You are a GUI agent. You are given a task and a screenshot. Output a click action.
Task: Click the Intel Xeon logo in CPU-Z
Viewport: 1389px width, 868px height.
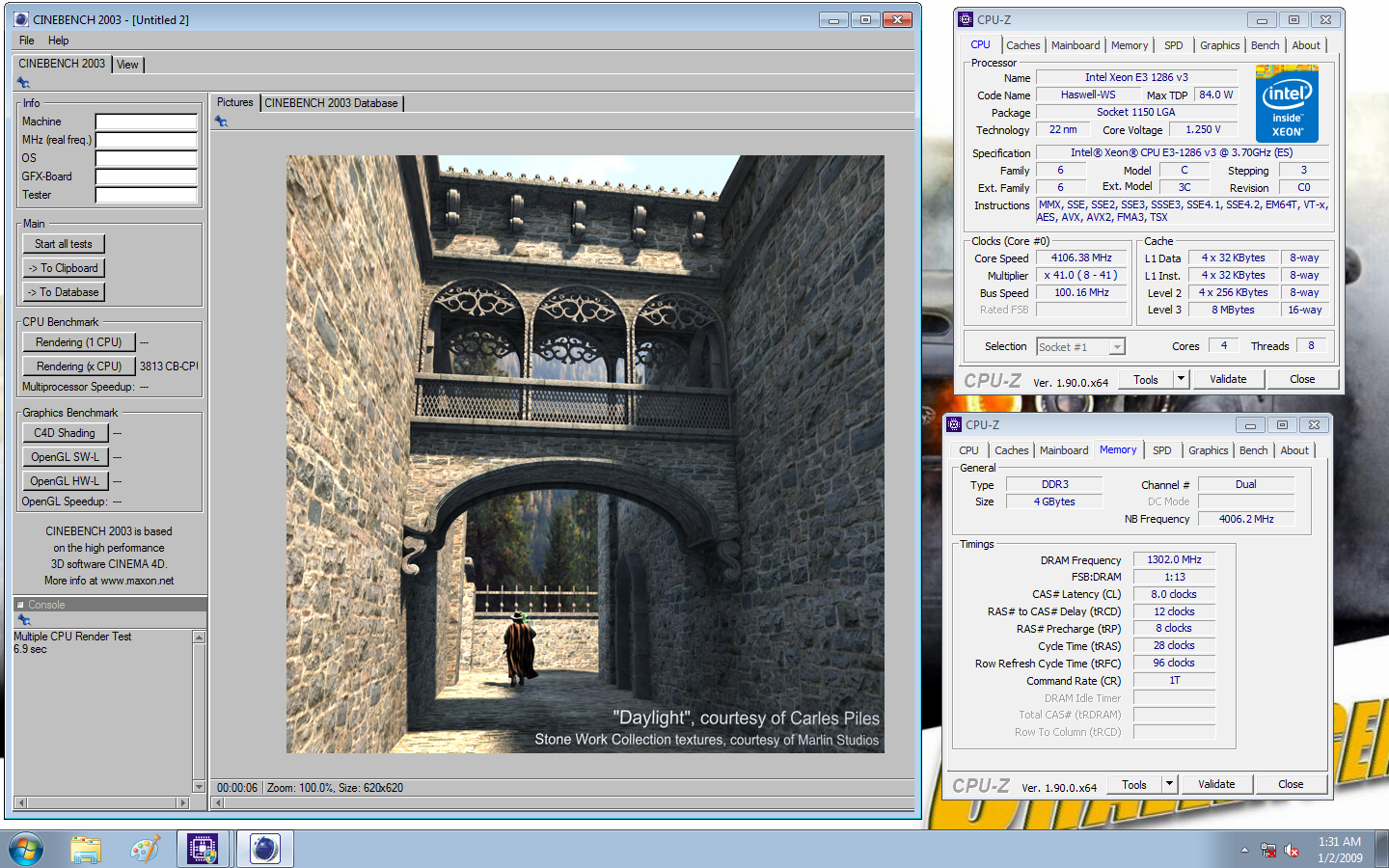point(1287,104)
